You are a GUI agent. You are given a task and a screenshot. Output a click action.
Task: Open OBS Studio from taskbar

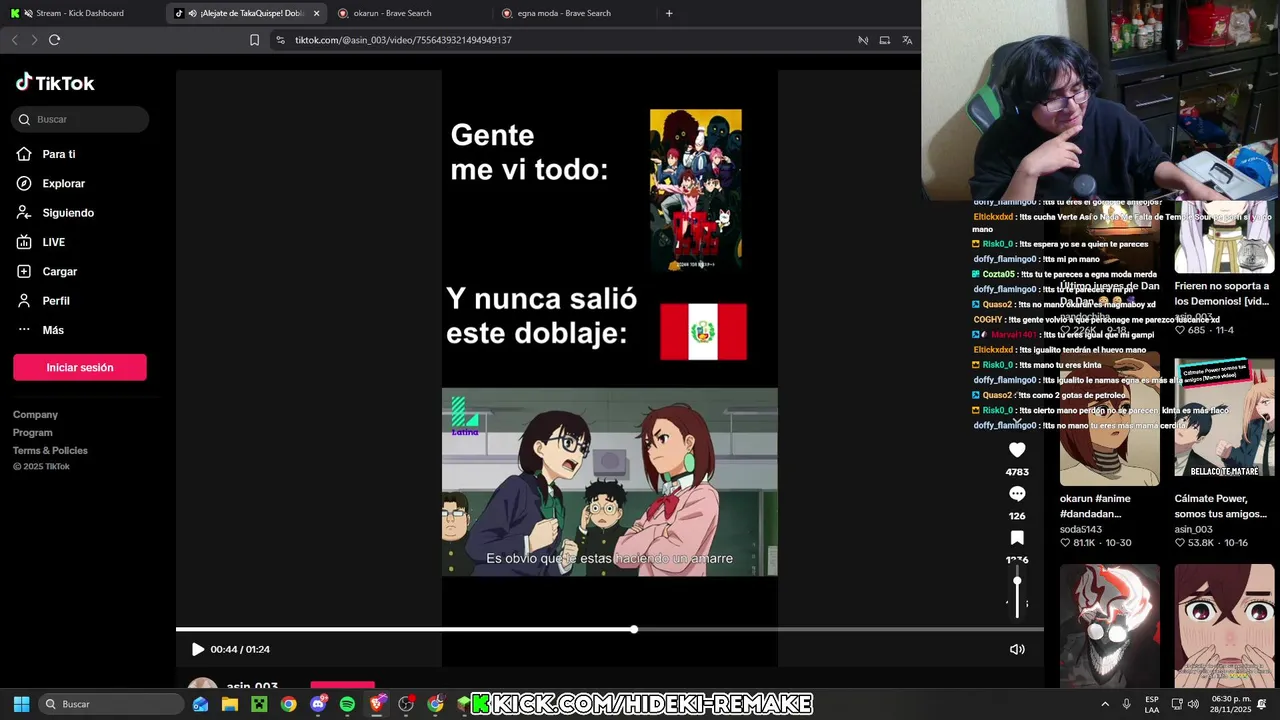tap(406, 704)
